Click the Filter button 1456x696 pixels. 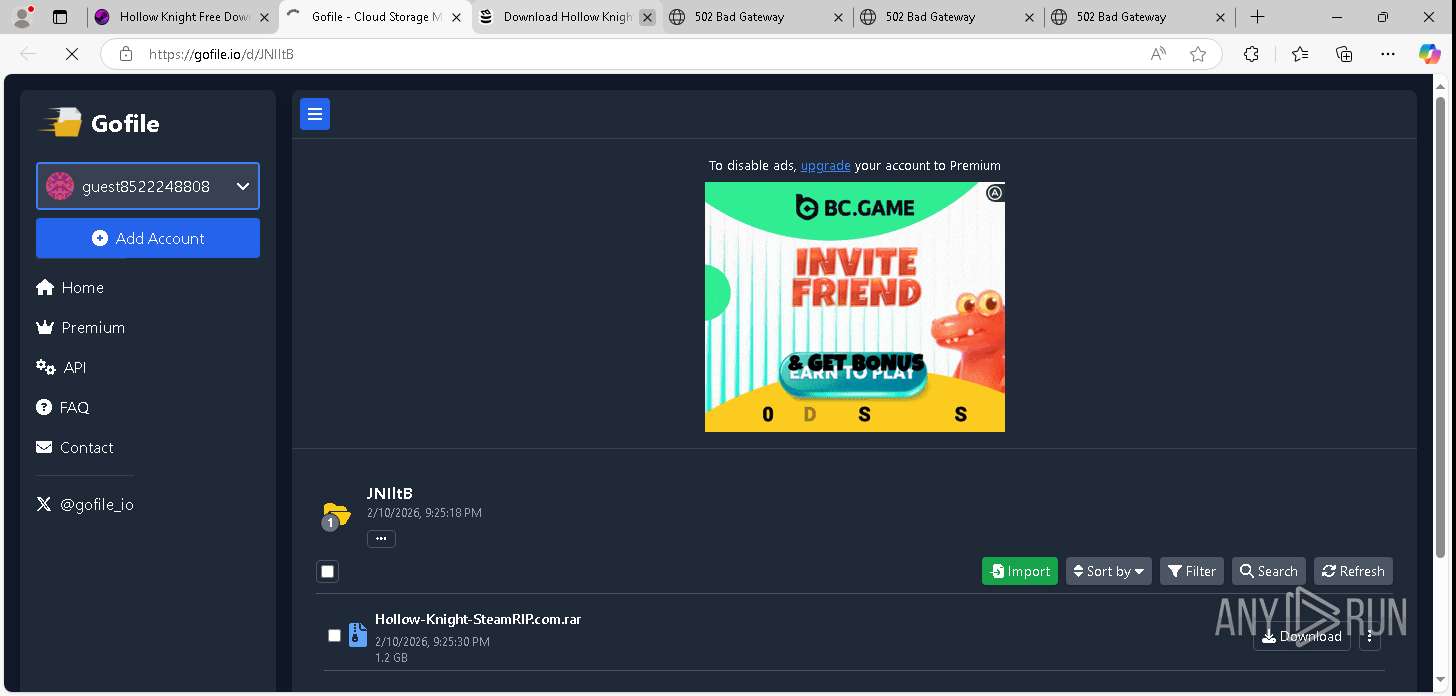pyautogui.click(x=1192, y=572)
